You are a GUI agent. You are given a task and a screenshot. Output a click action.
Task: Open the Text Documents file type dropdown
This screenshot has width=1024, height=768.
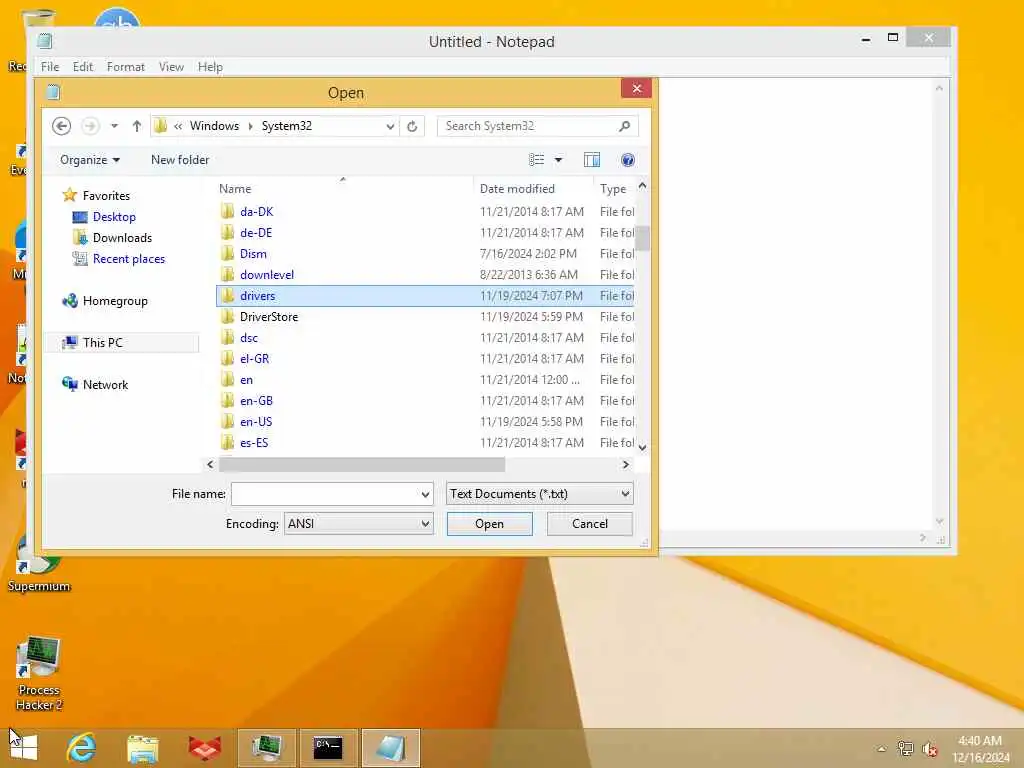click(539, 494)
